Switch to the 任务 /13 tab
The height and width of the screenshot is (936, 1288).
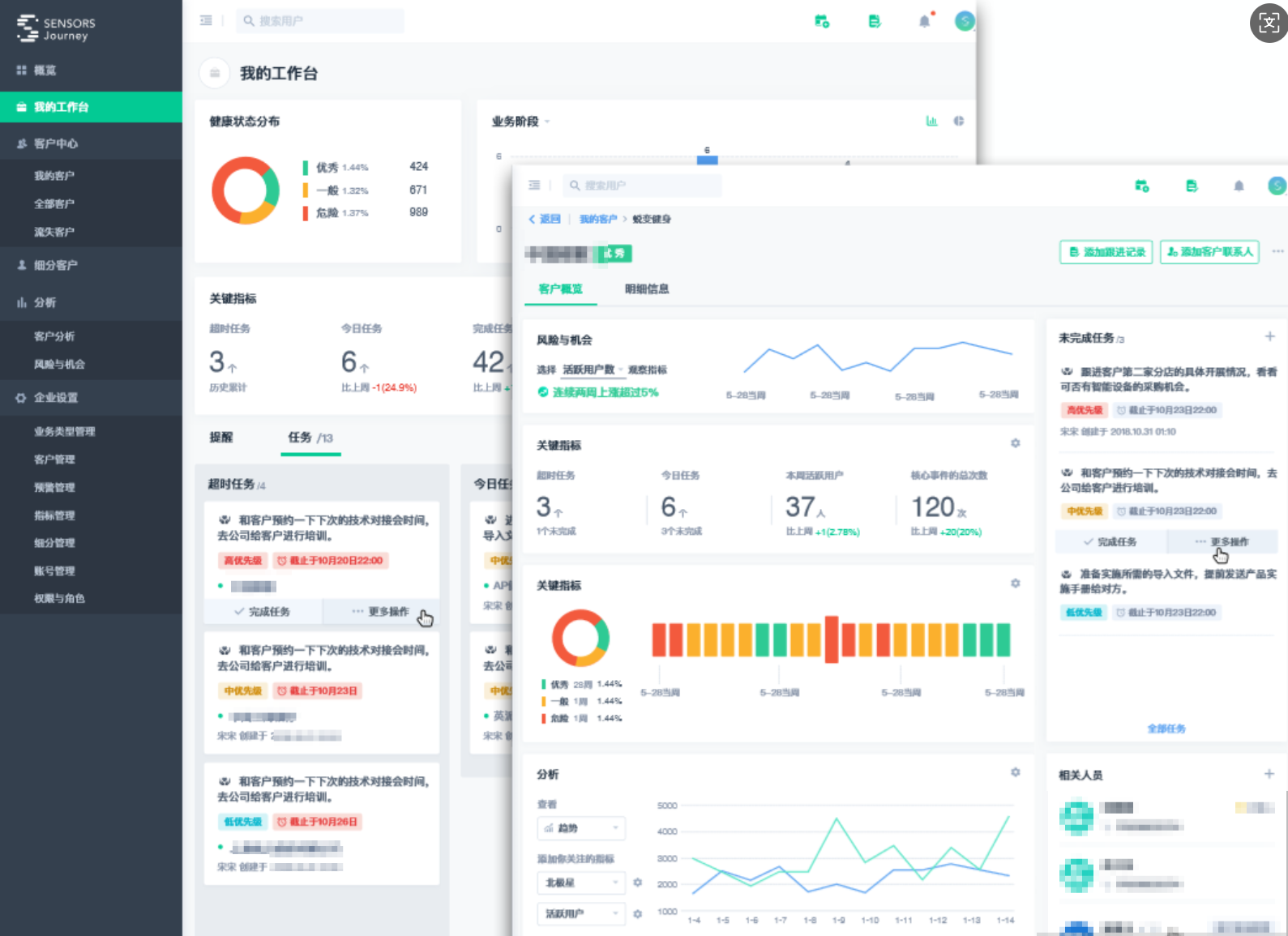click(310, 438)
